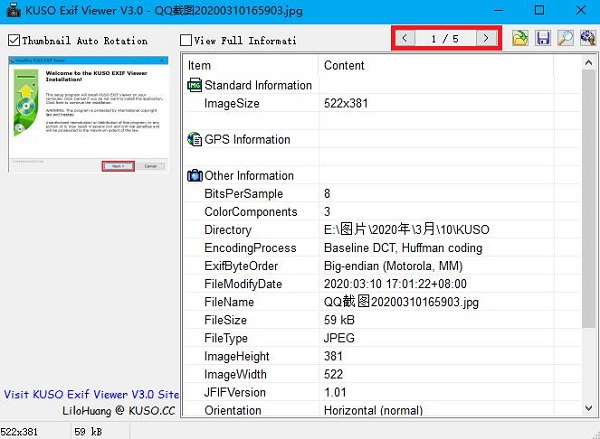The image size is (600, 439).
Task: Click Baseline DCT, Huffman coding value
Action: coord(403,248)
